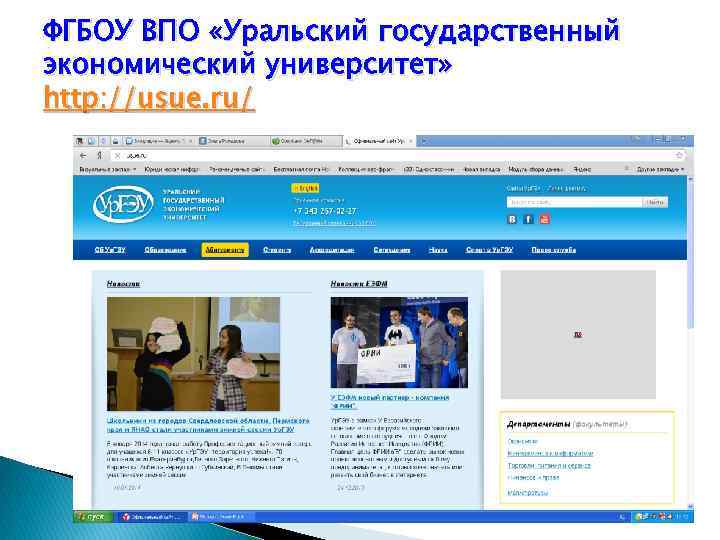720x540 pixels.
Task: Open the 'Образование' menu item
Action: coord(165,250)
